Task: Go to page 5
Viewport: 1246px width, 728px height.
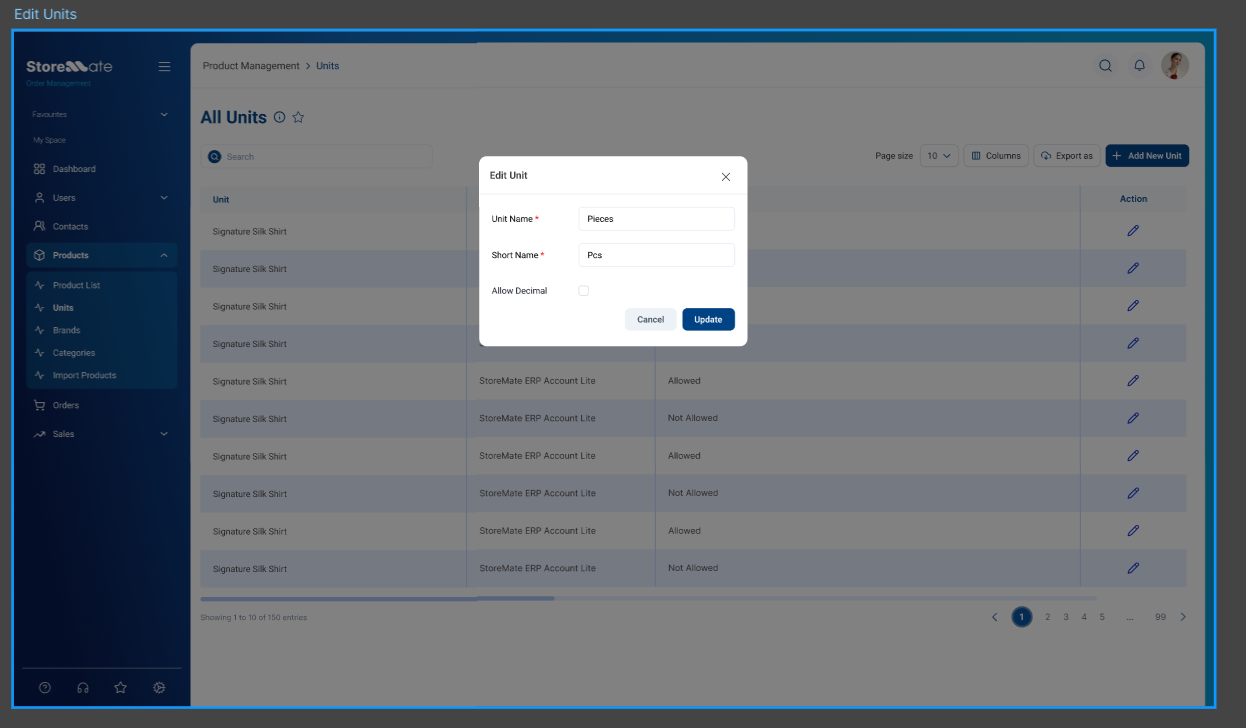Action: point(1102,617)
